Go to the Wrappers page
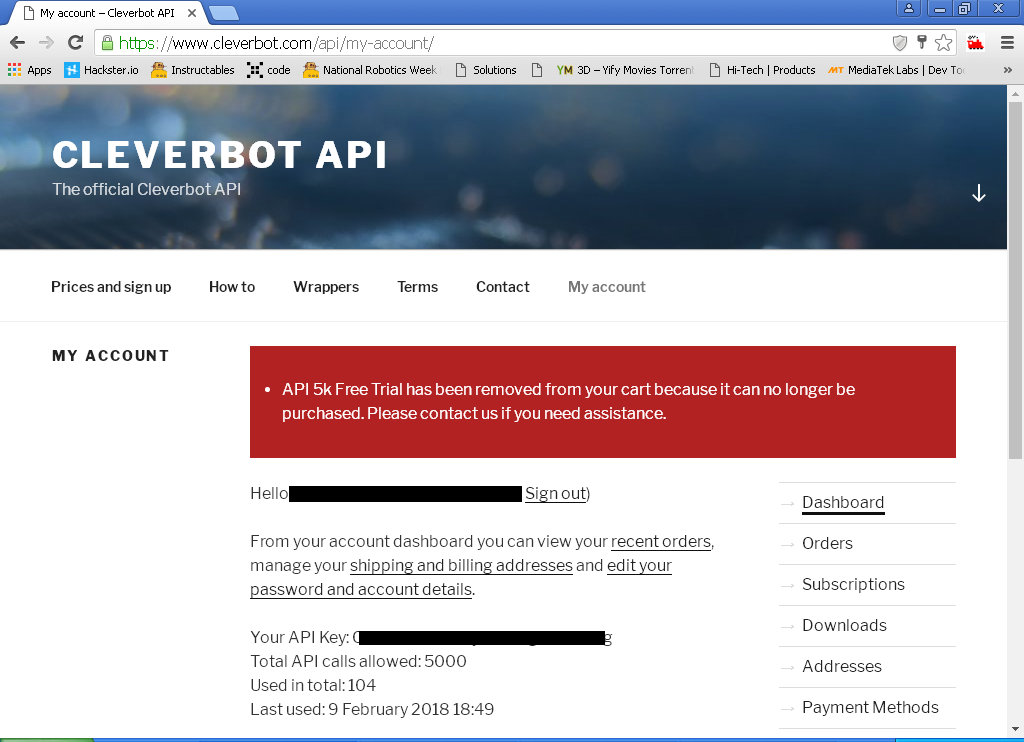 (326, 287)
